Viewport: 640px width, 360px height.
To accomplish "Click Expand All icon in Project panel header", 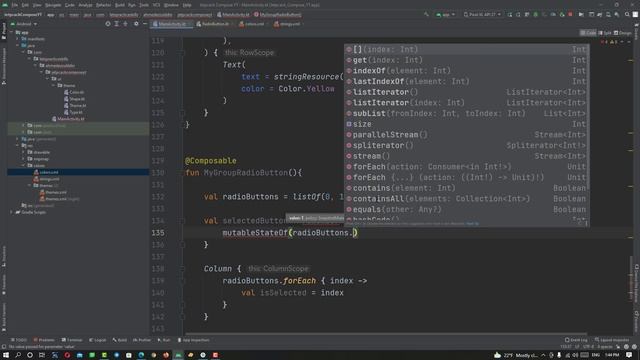I will click(116, 24).
